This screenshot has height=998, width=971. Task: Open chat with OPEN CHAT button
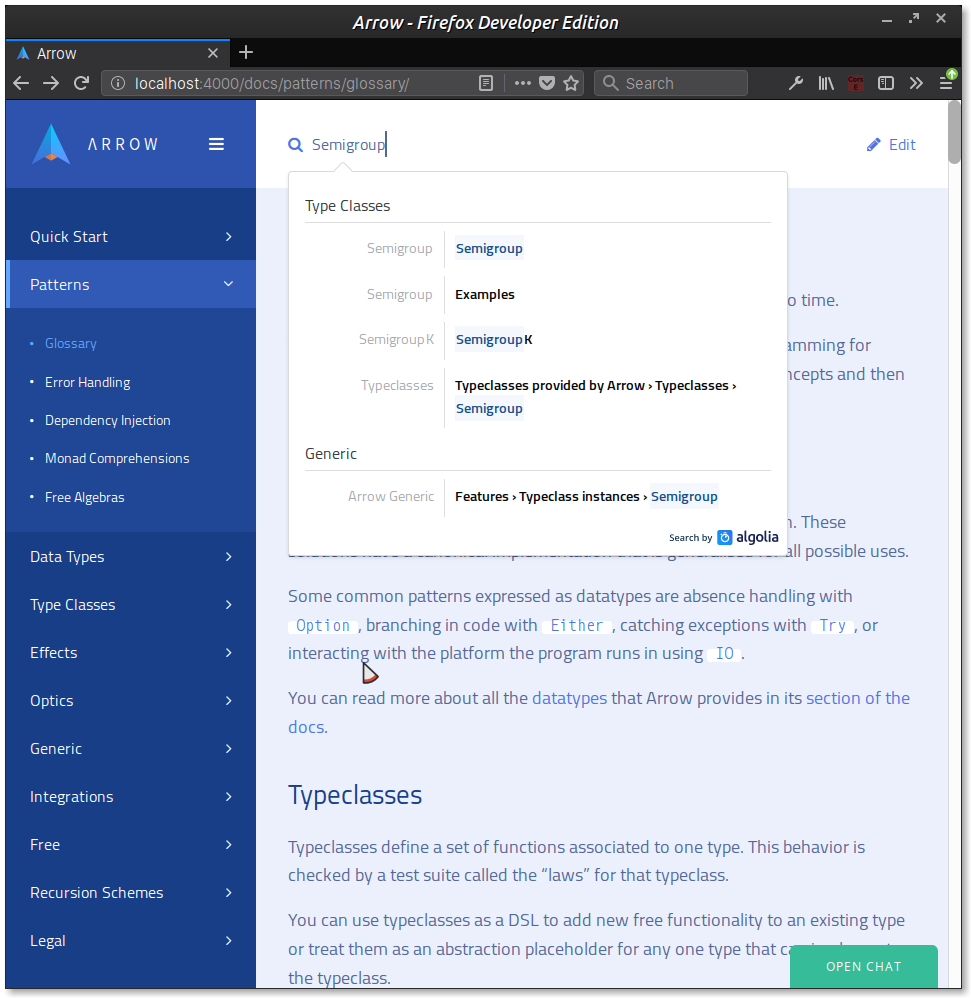(x=863, y=967)
